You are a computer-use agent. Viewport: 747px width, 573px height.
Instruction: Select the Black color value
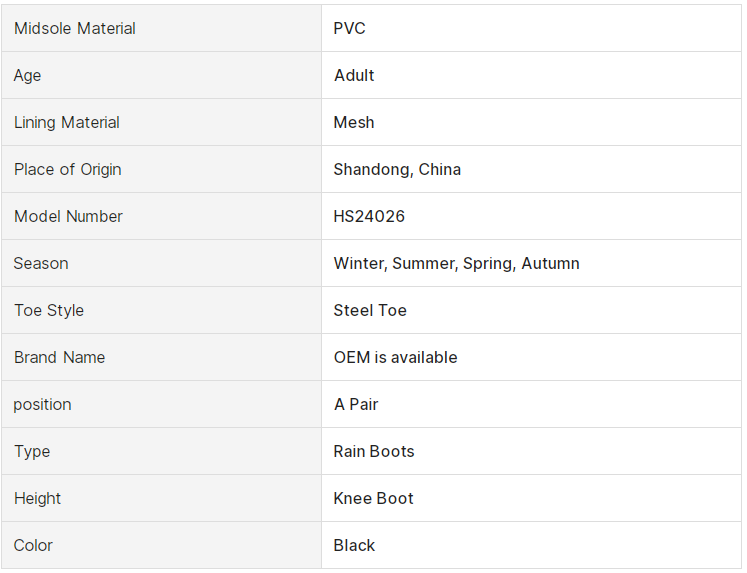[x=354, y=545]
